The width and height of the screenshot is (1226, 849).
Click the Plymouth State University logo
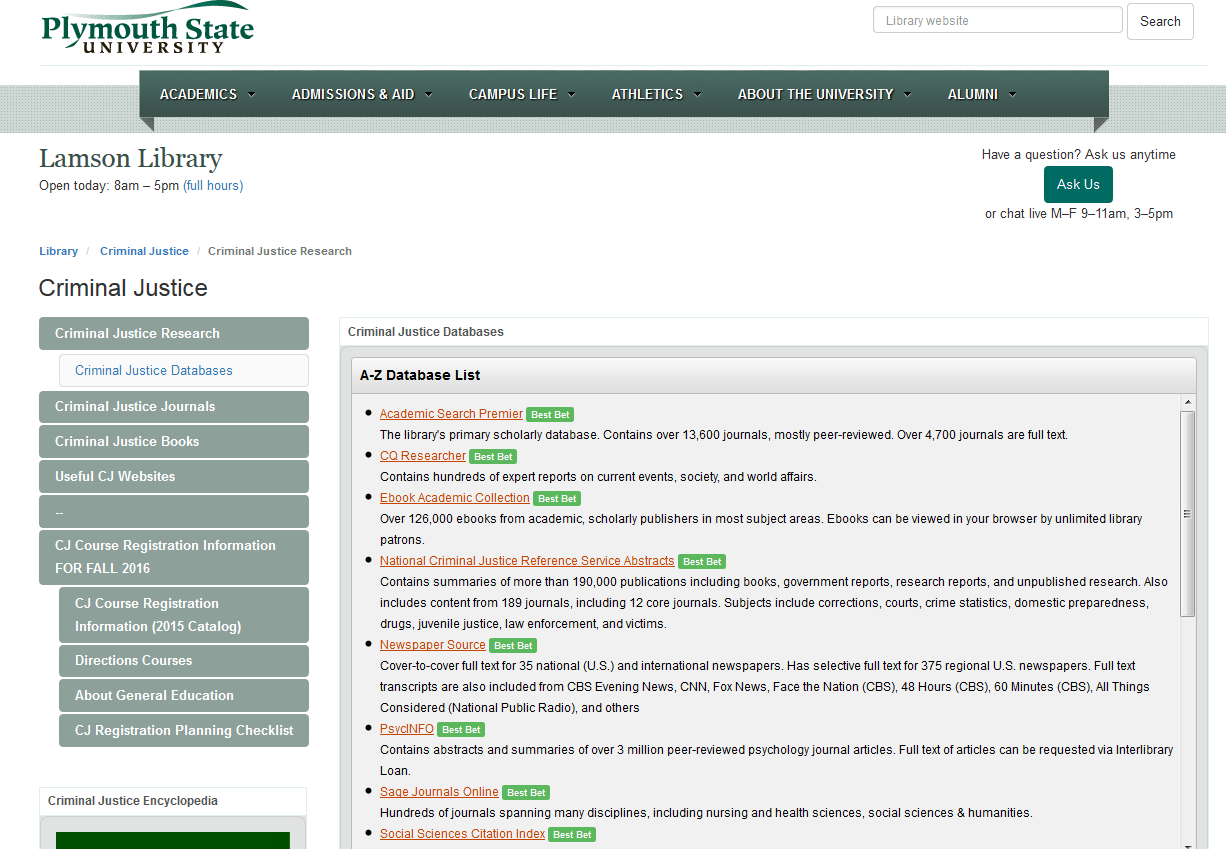[146, 27]
